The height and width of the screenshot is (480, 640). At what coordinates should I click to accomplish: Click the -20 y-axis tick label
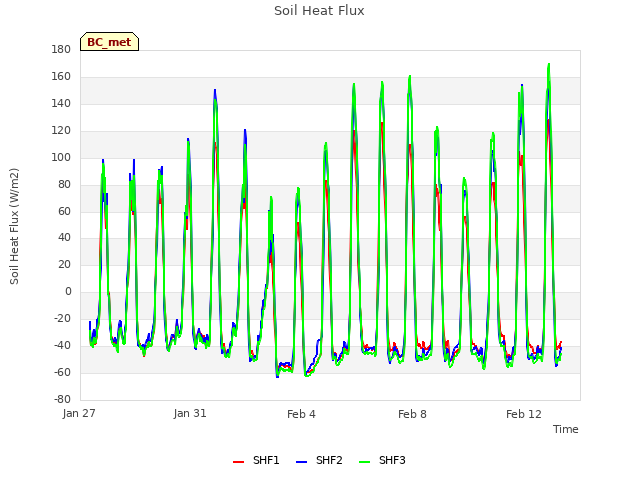(x=63, y=318)
